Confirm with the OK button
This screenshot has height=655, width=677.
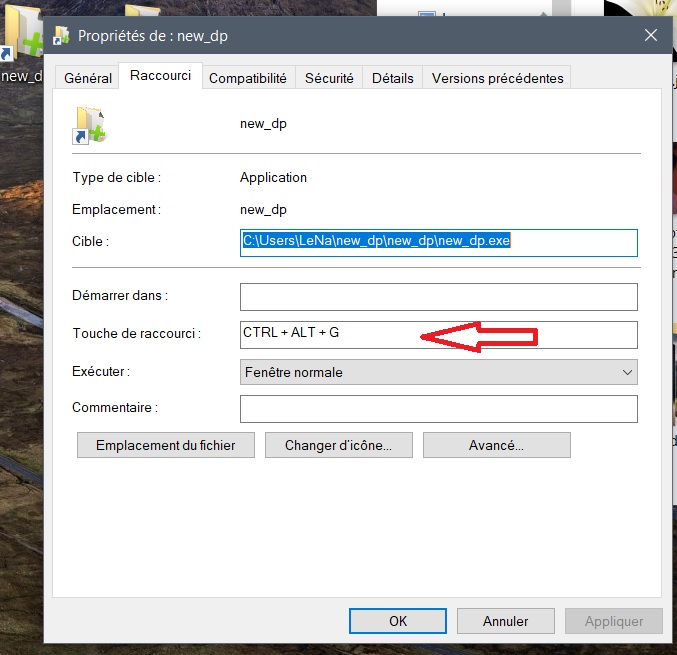[x=398, y=621]
